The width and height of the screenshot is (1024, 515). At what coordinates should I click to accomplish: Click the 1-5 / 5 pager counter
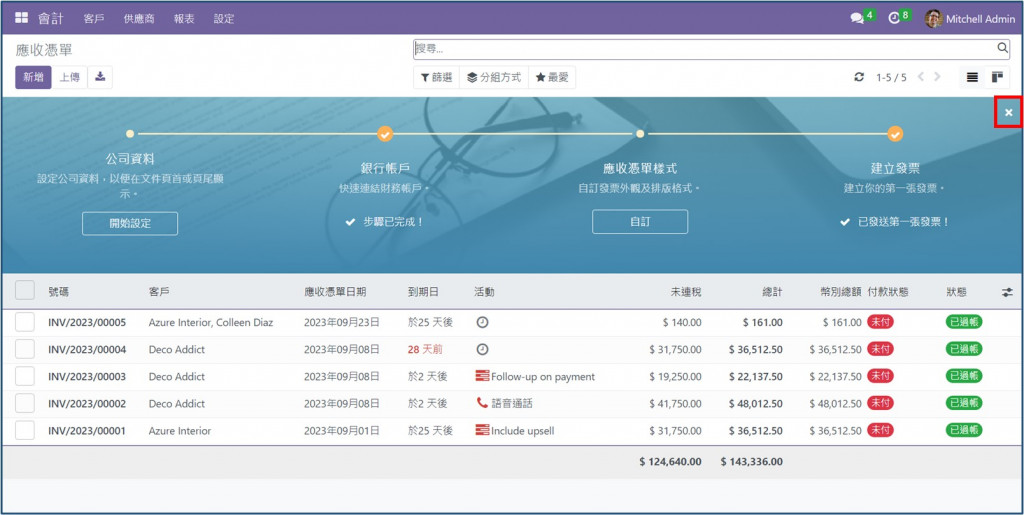tap(891, 77)
